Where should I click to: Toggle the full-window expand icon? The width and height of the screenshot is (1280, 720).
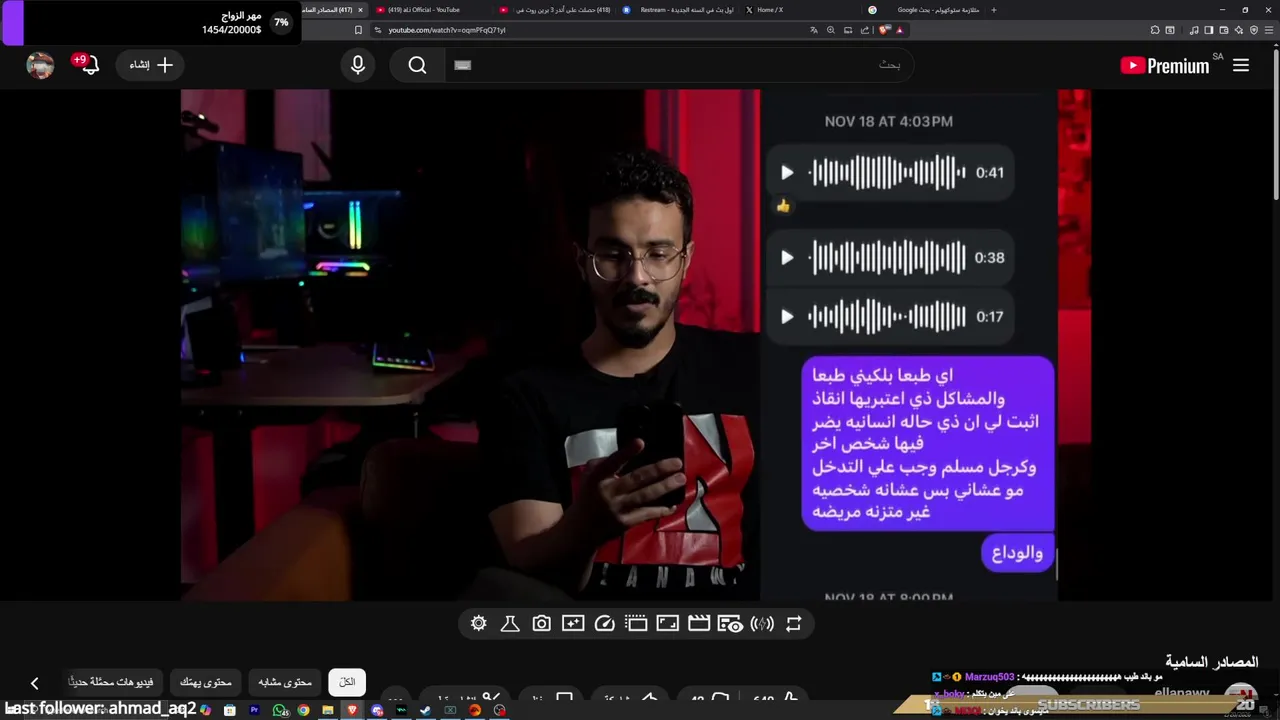click(x=668, y=624)
